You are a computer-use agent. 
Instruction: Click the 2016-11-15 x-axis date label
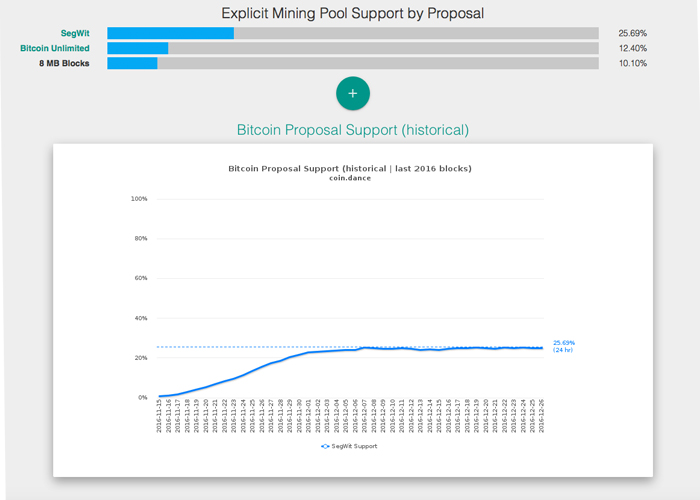tap(159, 416)
